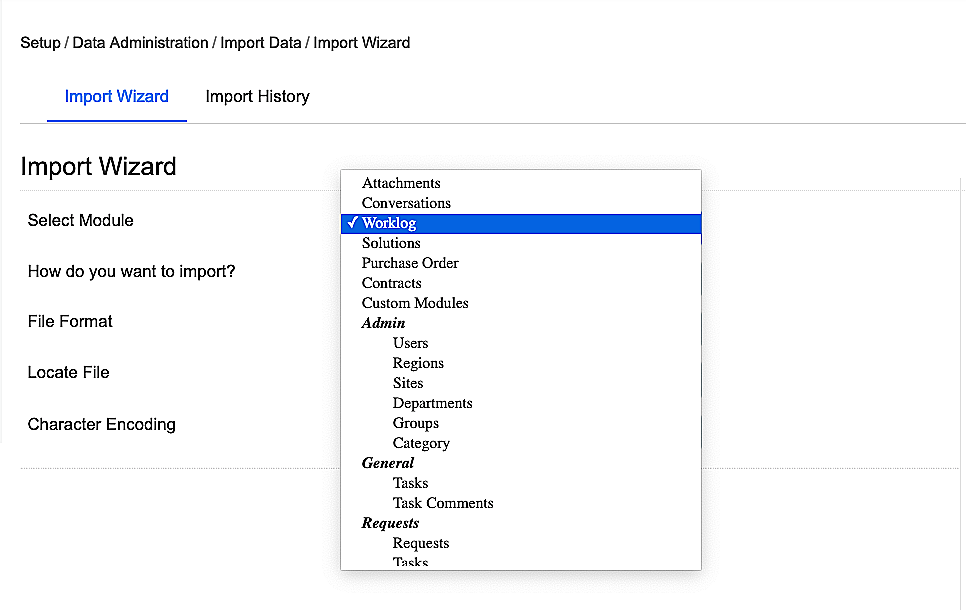Image resolution: width=966 pixels, height=610 pixels.
Task: Select the Groups option
Action: (x=416, y=423)
